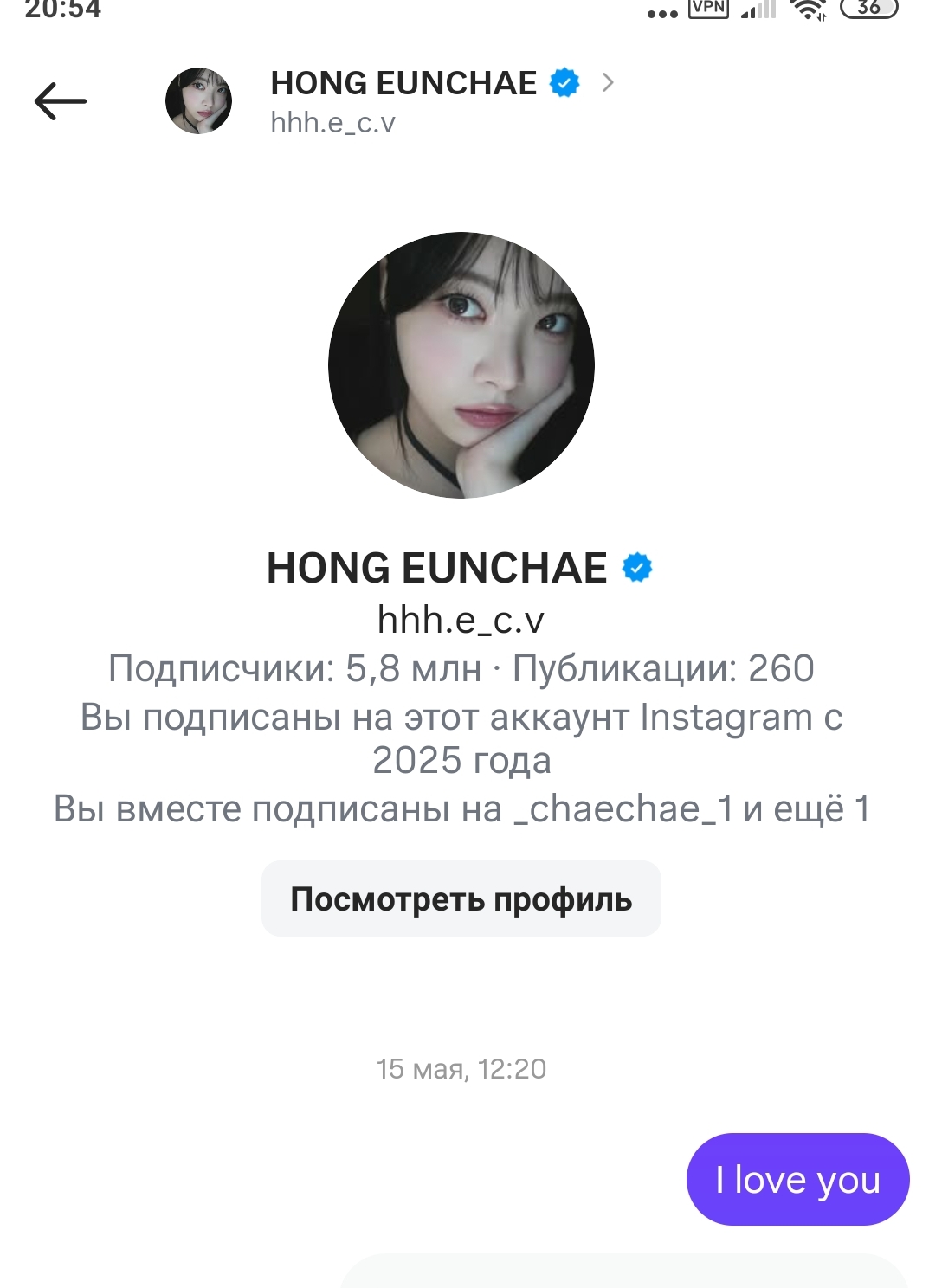Tap the Wi-Fi icon in status bar
The width and height of the screenshot is (929, 1288).
809,9
